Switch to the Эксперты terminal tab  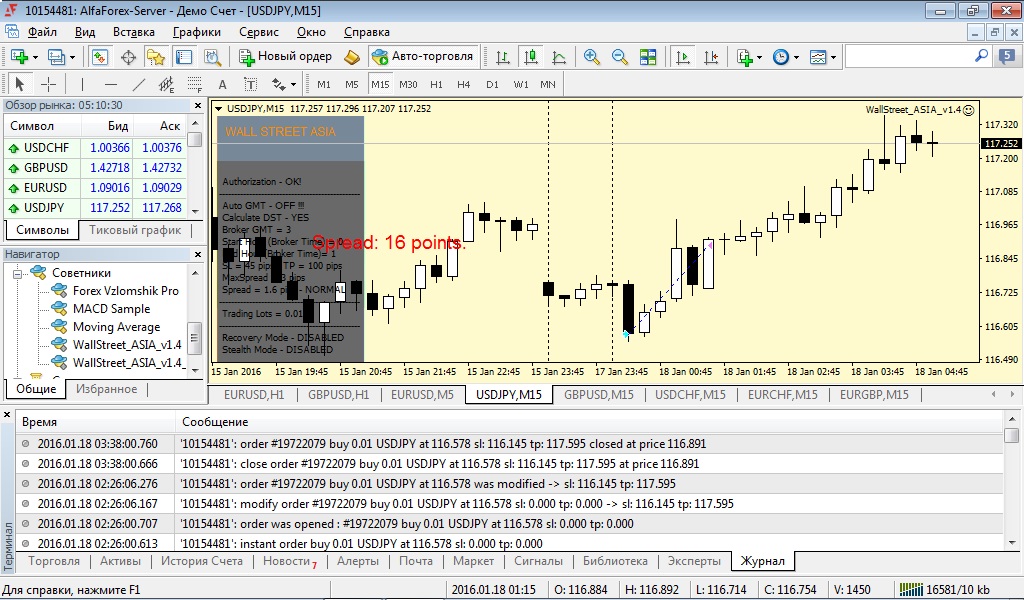pos(694,561)
